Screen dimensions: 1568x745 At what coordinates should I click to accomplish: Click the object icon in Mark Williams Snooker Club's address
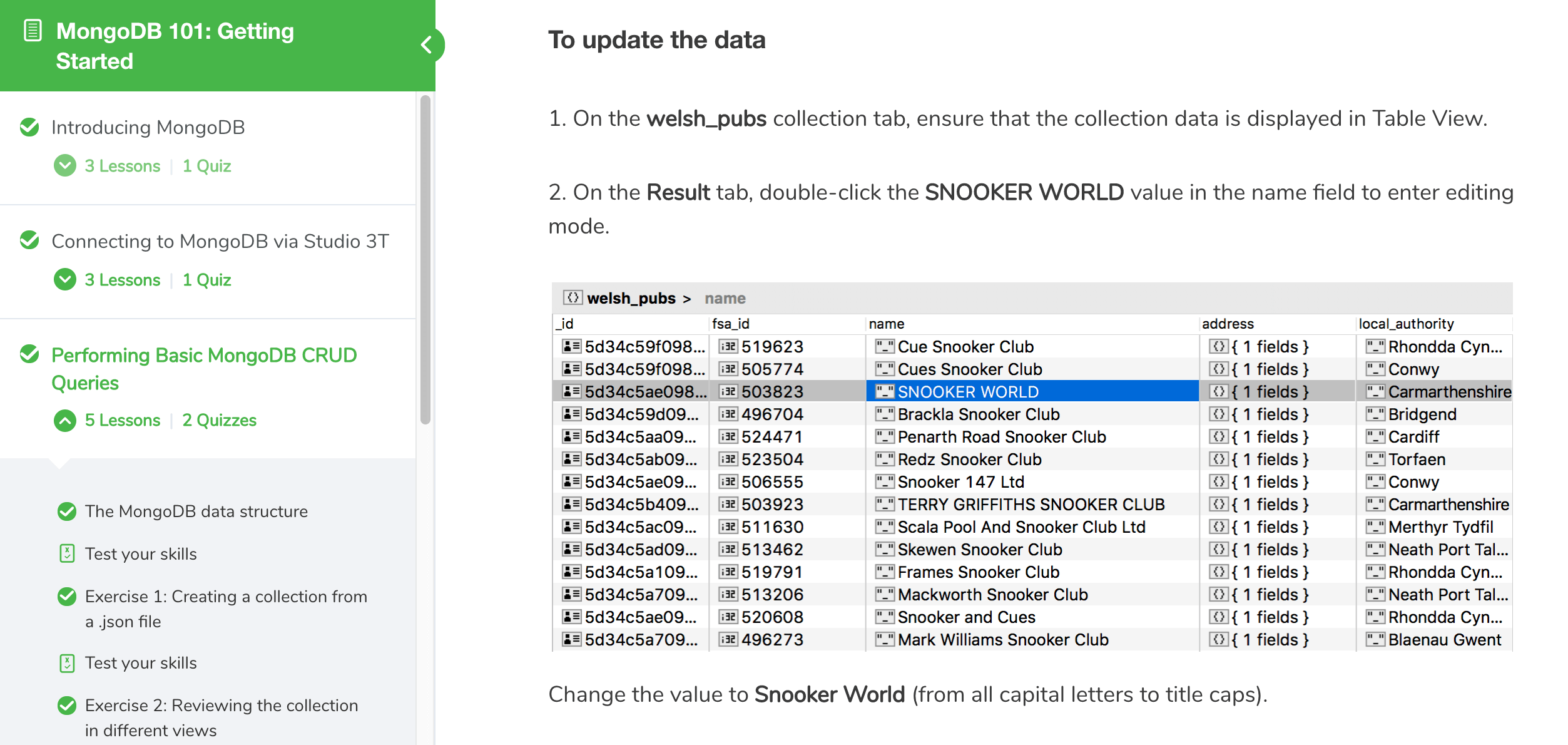1219,639
